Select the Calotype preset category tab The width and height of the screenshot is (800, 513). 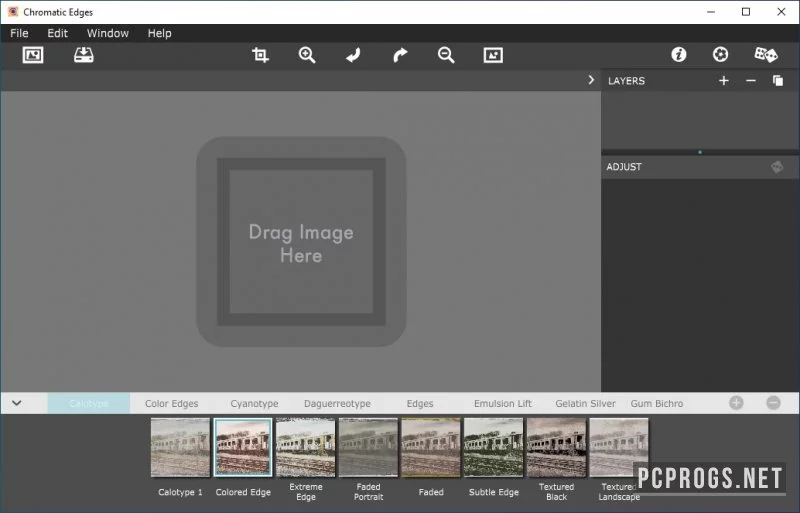[89, 403]
